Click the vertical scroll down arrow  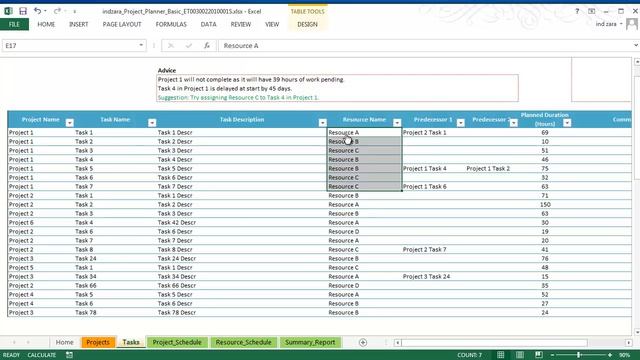tap(637, 332)
